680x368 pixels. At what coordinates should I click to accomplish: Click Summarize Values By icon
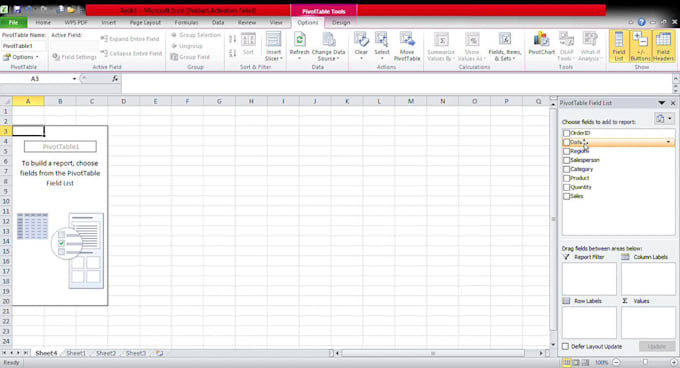[x=441, y=40]
